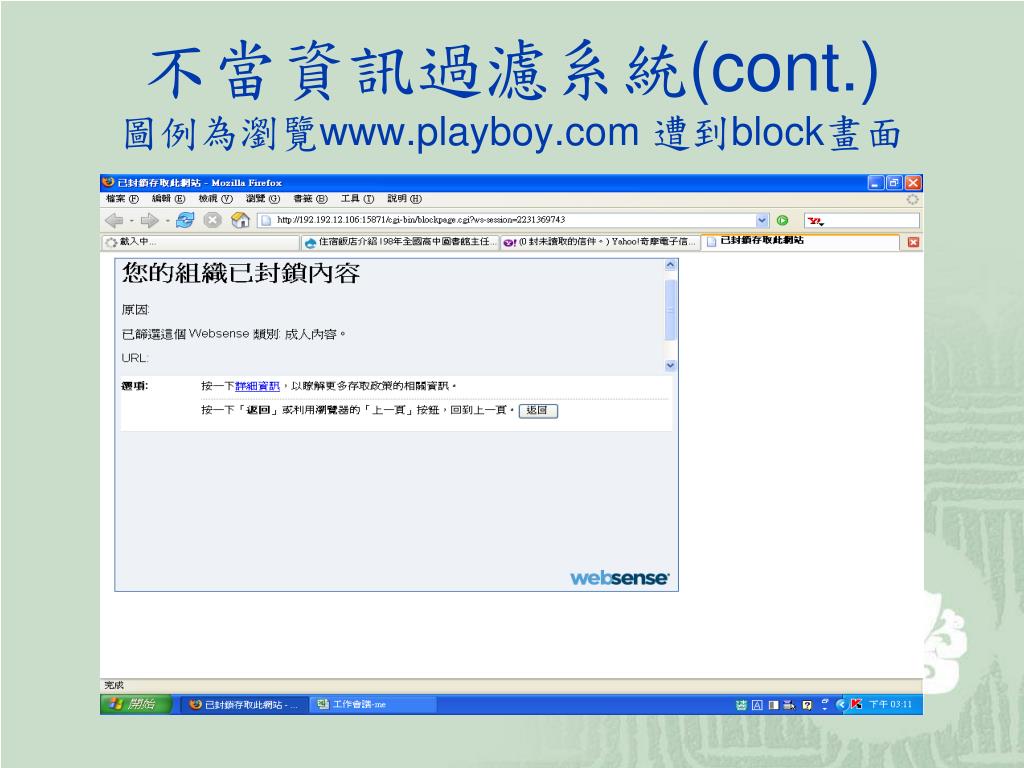Close the current tab with red X
Image resolution: width=1024 pixels, height=768 pixels.
[913, 242]
